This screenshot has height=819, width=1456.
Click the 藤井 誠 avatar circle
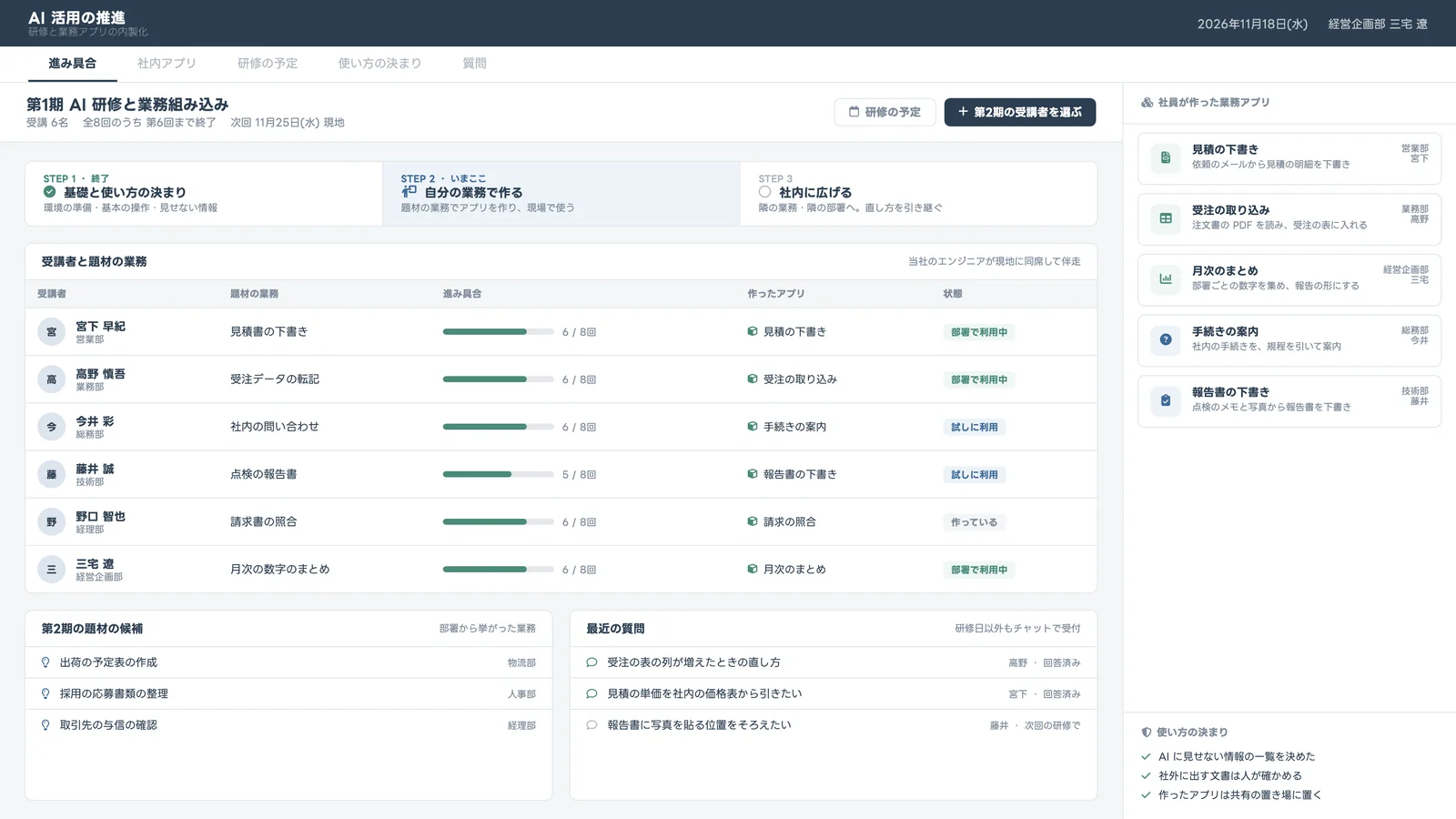pos(52,474)
